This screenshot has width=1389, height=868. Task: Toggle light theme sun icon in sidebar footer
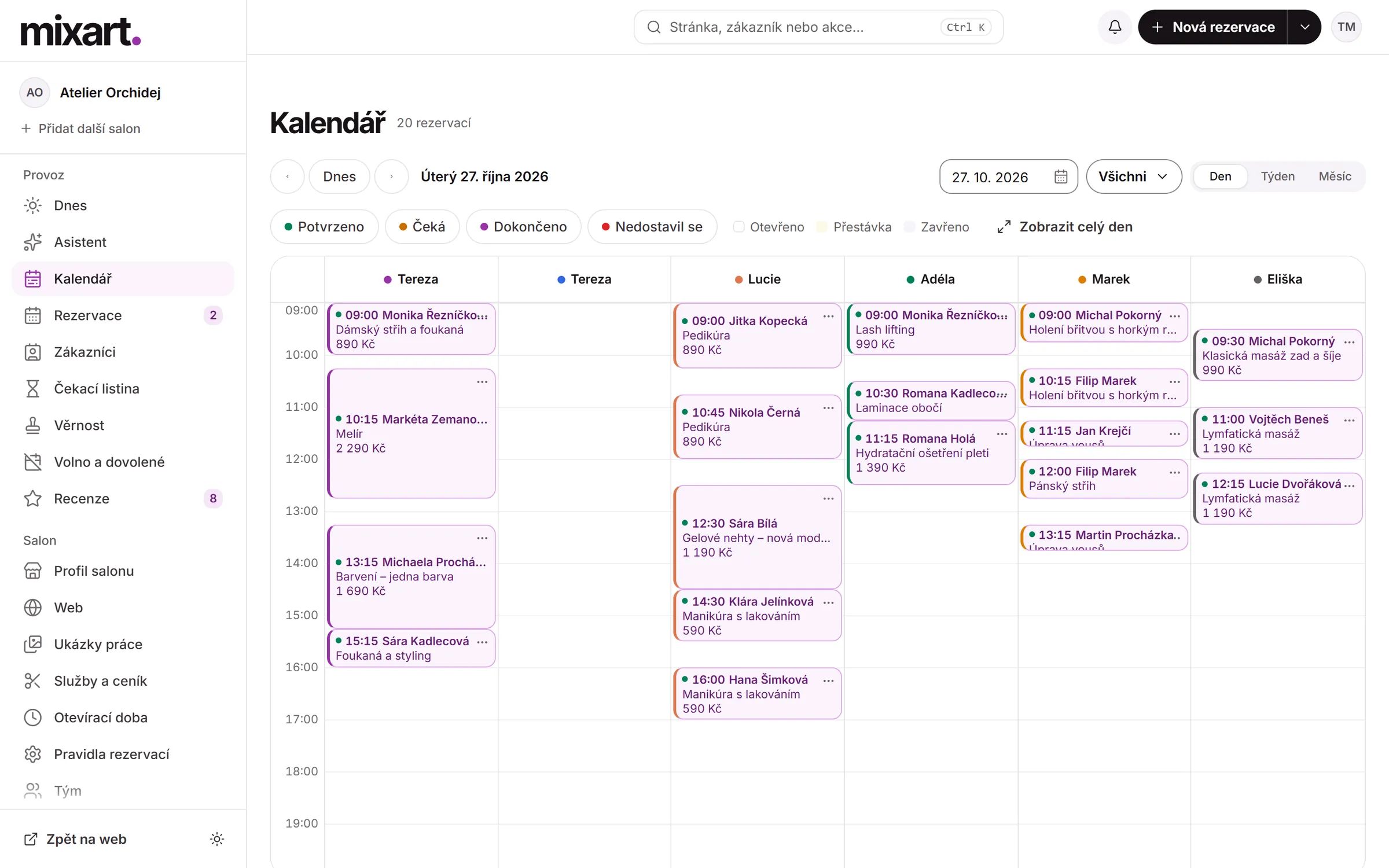coord(217,839)
